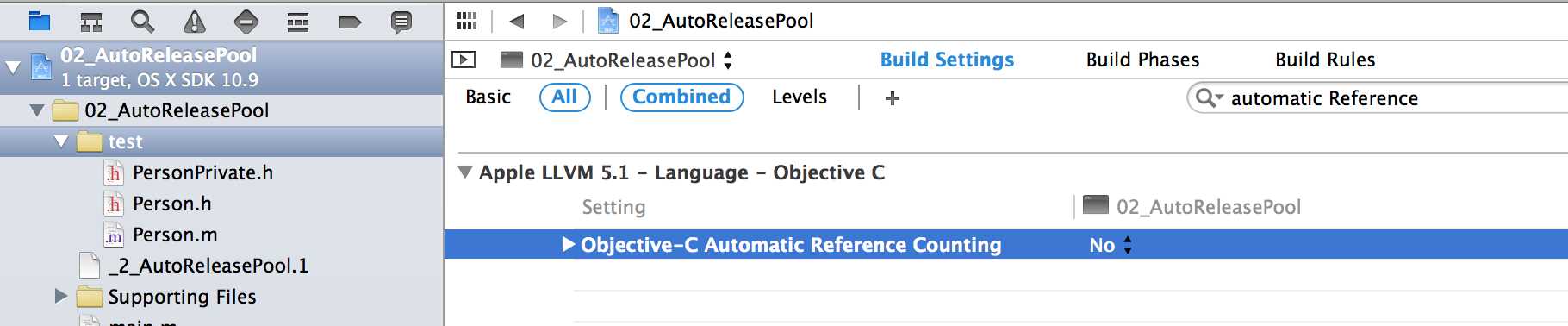Open the Find navigator magnifier icon
Screen dimensions: 1568x326
tap(143, 21)
